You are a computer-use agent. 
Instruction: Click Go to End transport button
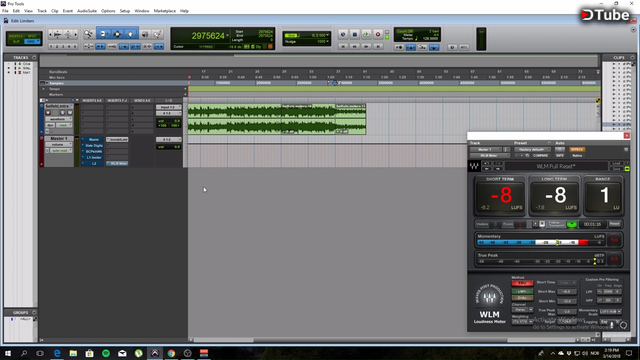click(x=378, y=47)
